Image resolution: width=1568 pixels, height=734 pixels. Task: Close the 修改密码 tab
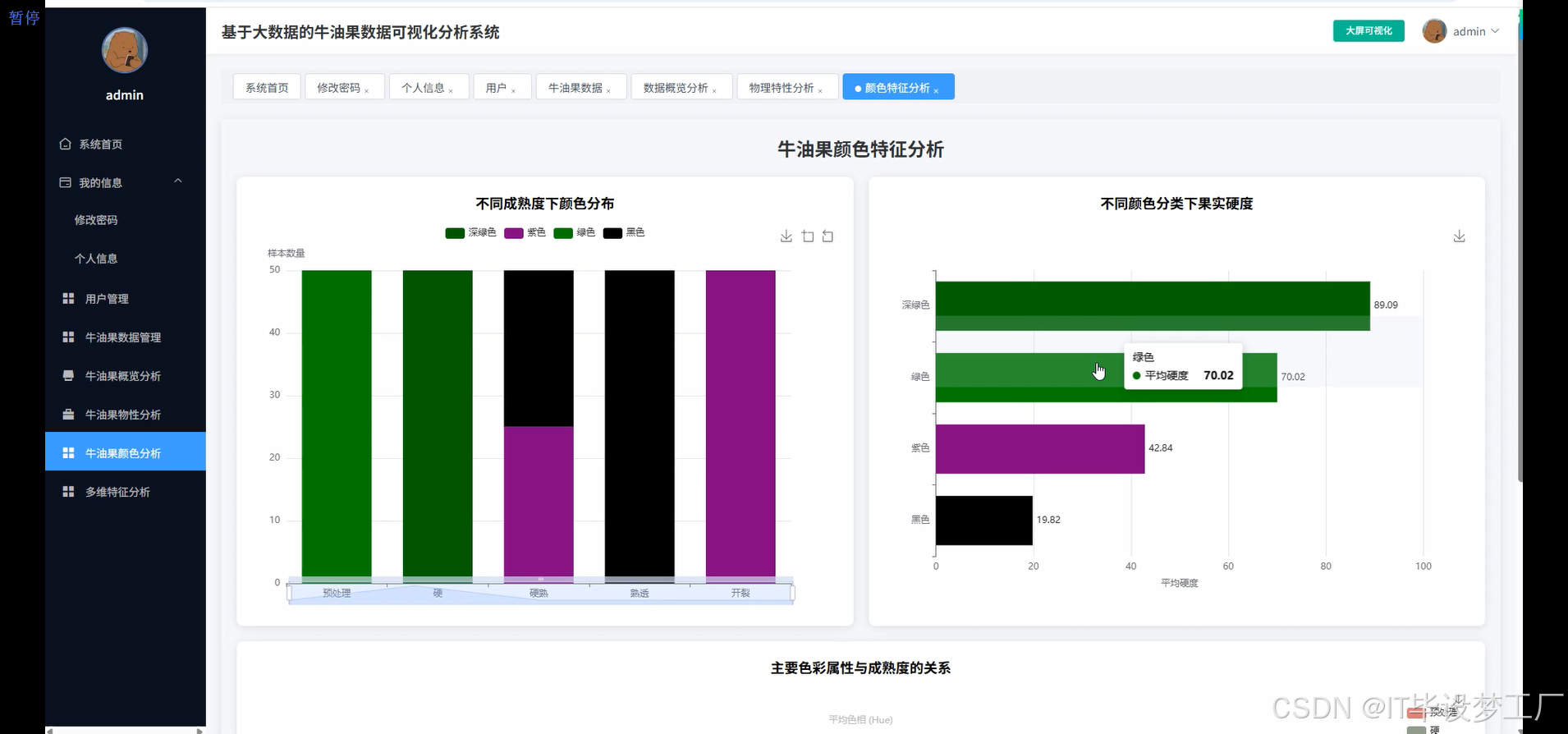coord(367,90)
